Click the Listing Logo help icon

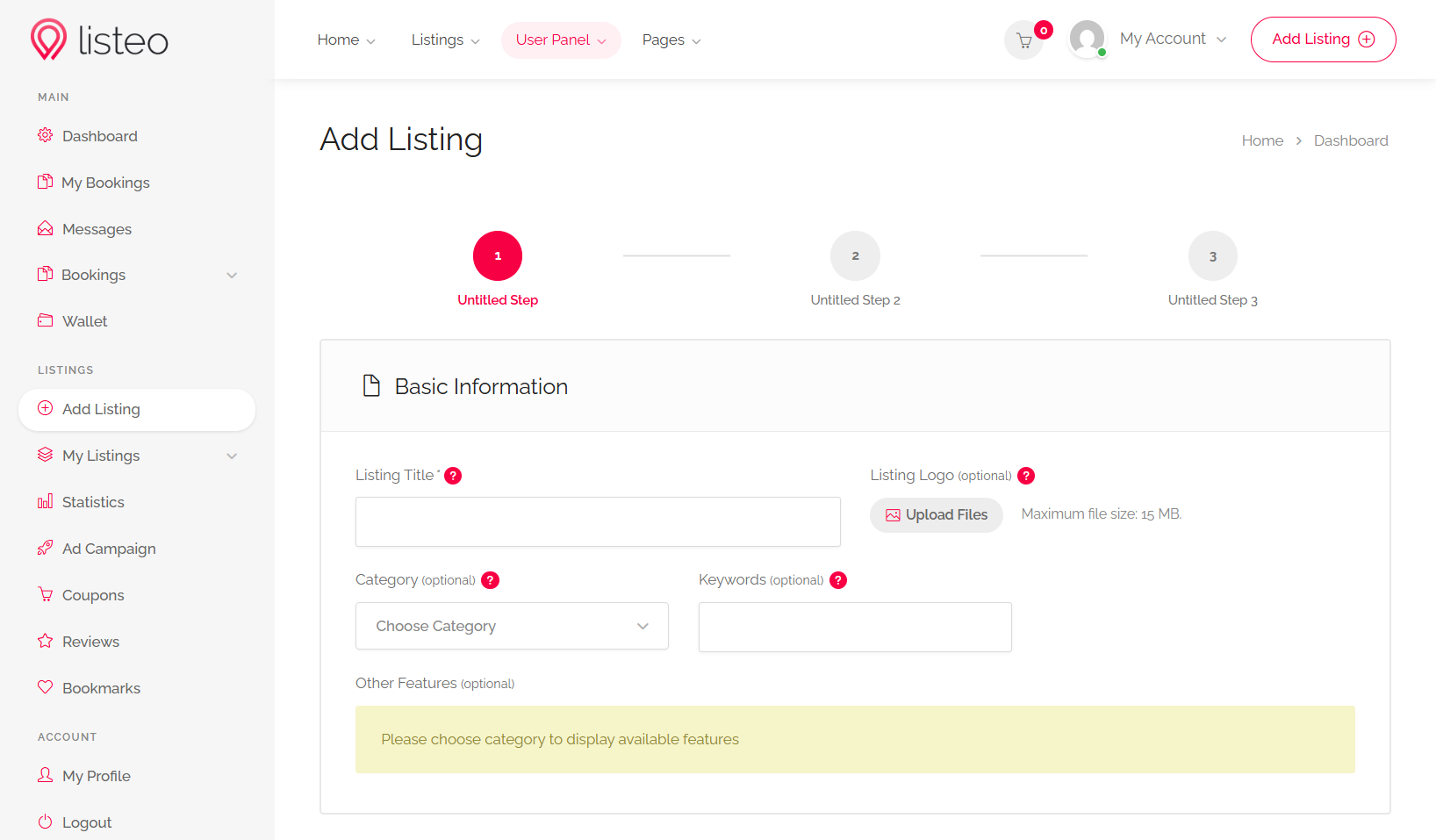pyautogui.click(x=1026, y=476)
